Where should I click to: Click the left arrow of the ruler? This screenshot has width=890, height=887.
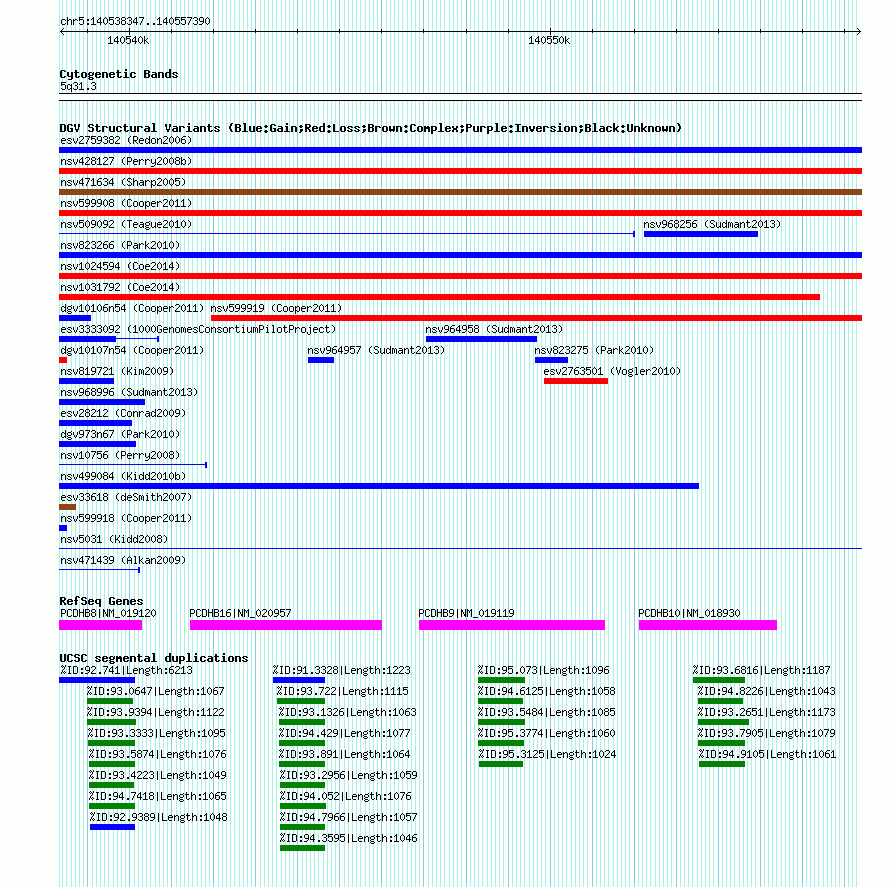62,32
